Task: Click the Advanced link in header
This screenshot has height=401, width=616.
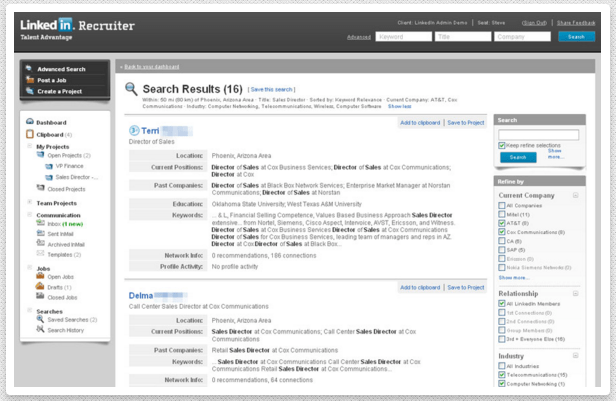Action: [x=359, y=37]
